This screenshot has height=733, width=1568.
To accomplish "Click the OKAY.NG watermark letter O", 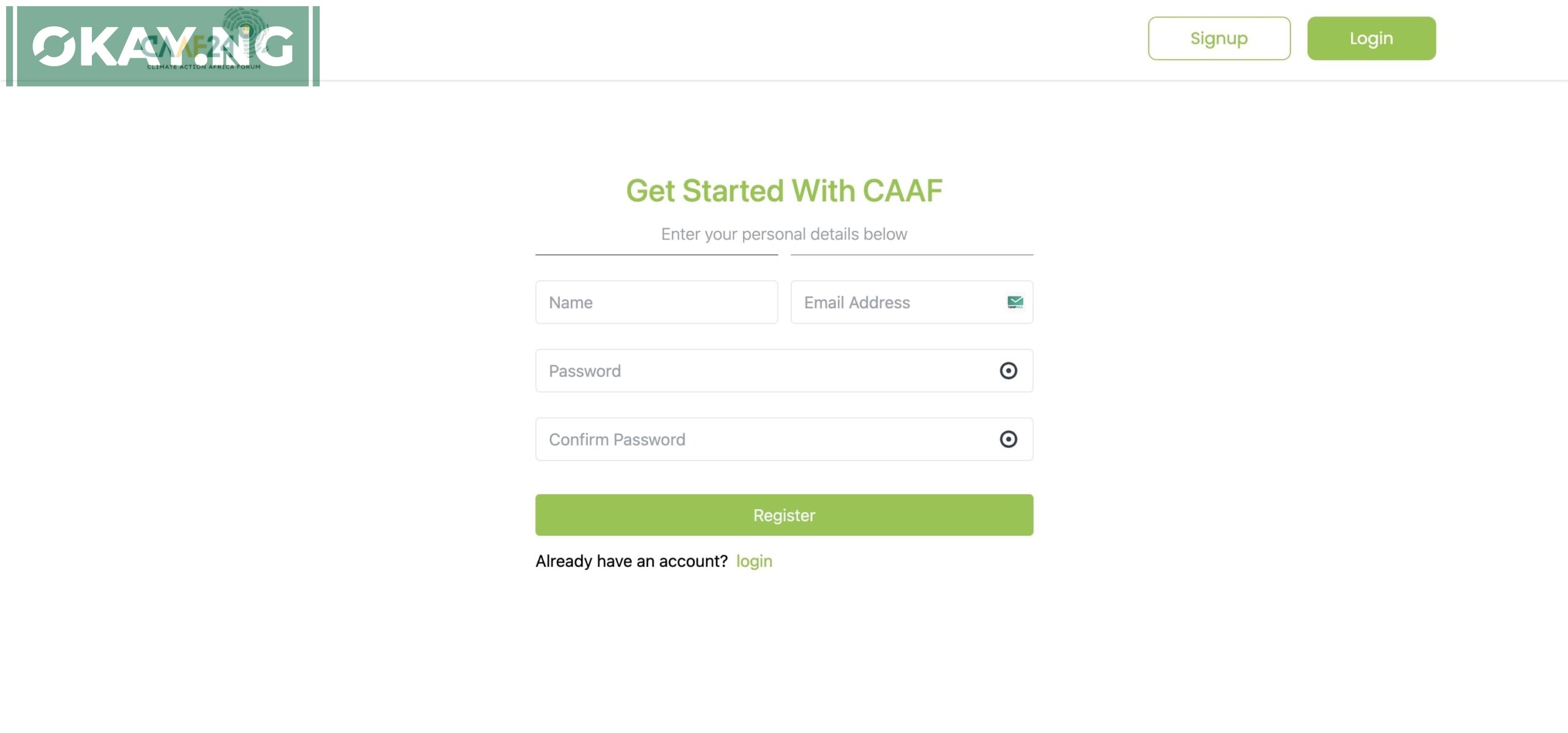I will [x=54, y=46].
